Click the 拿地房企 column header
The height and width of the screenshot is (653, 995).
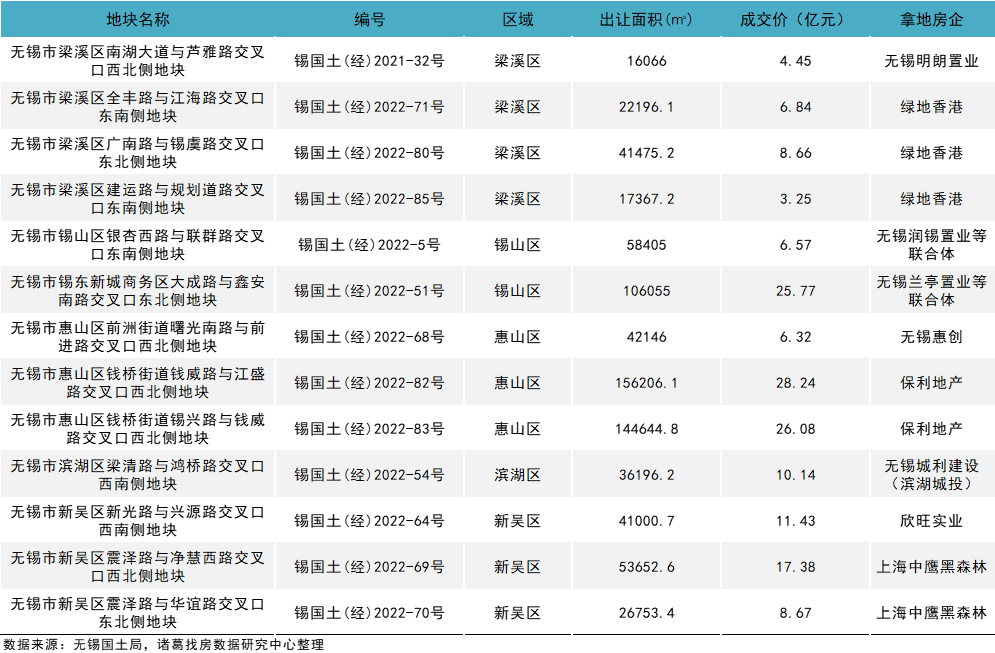click(932, 20)
